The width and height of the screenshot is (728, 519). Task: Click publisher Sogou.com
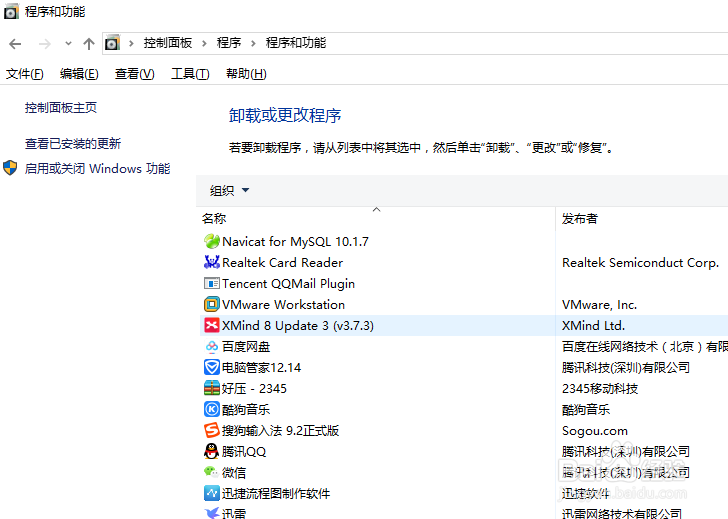(x=595, y=431)
